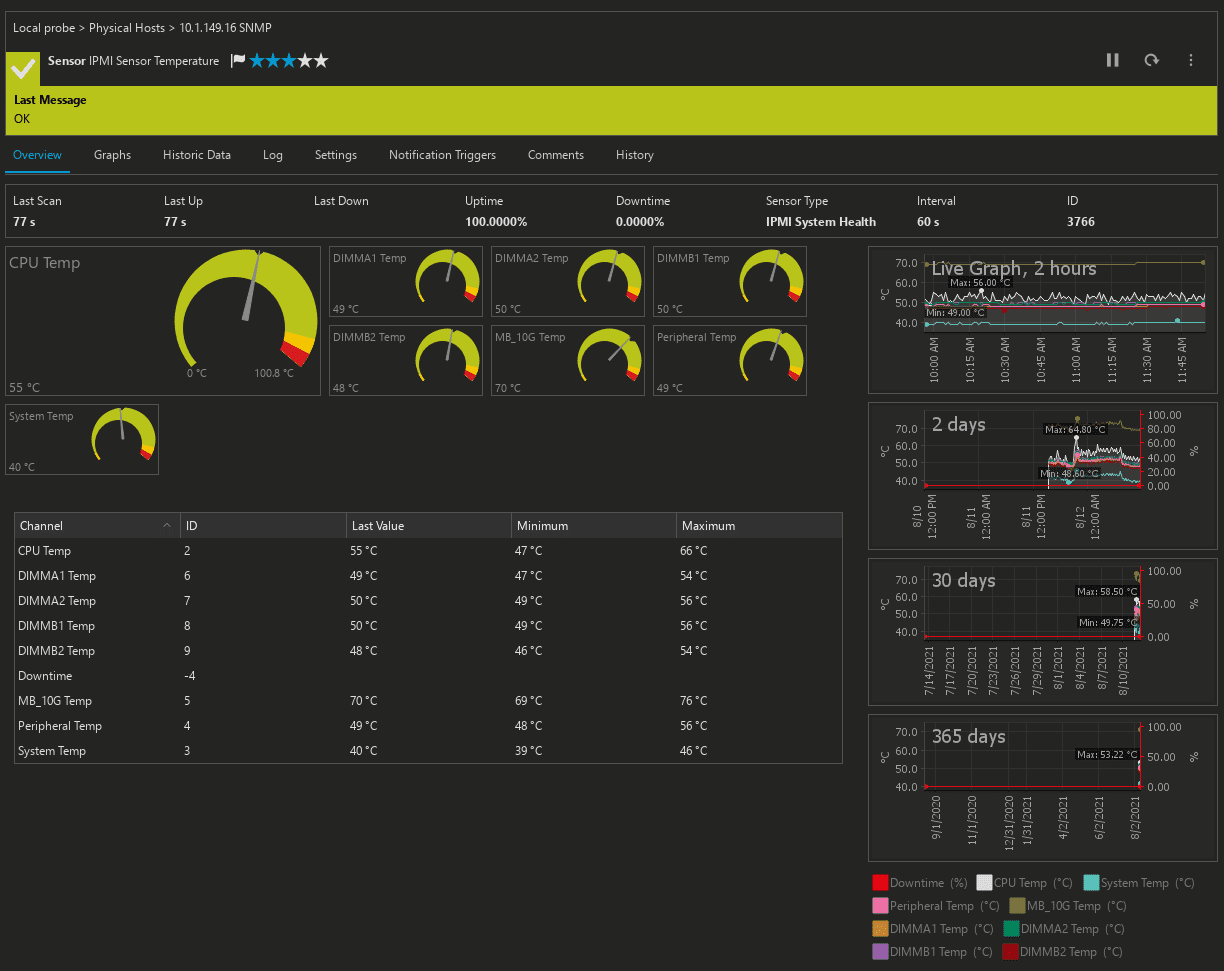Pause the sensor monitoring

(x=1112, y=60)
